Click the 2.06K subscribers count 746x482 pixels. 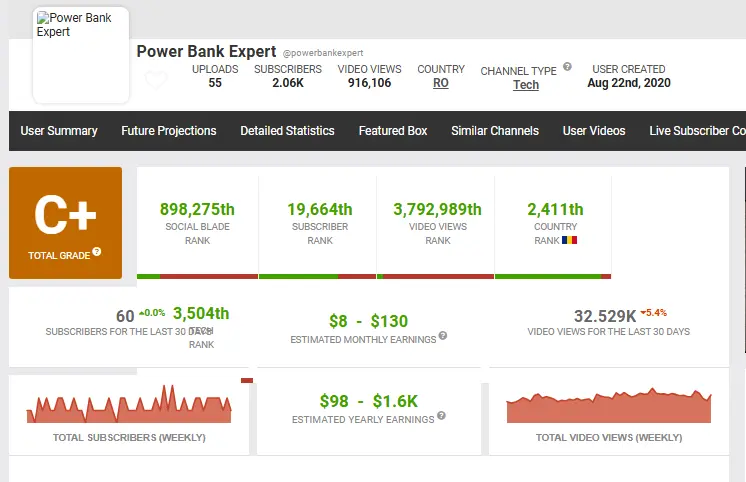tap(288, 83)
